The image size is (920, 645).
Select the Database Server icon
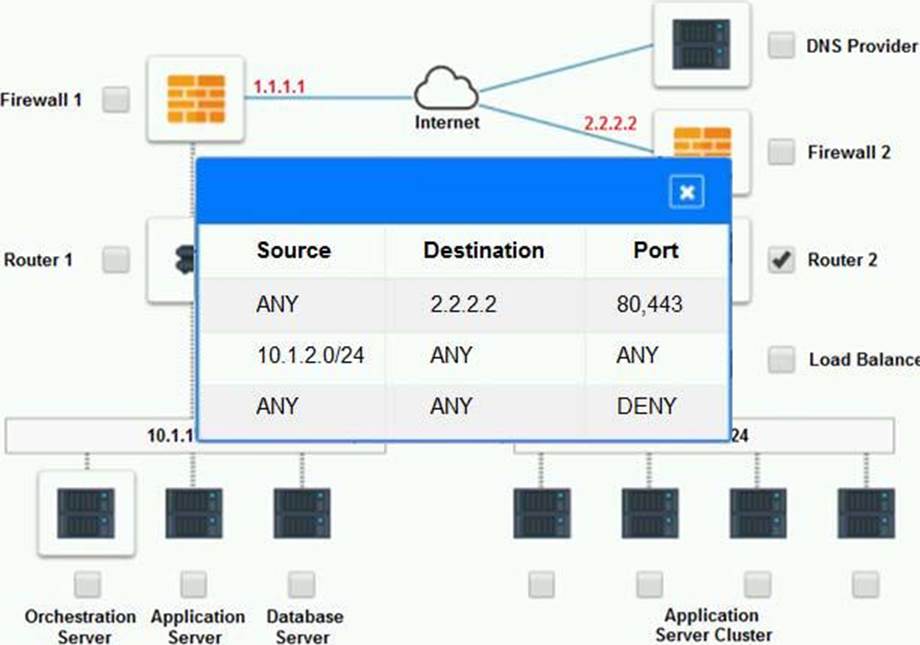point(302,513)
